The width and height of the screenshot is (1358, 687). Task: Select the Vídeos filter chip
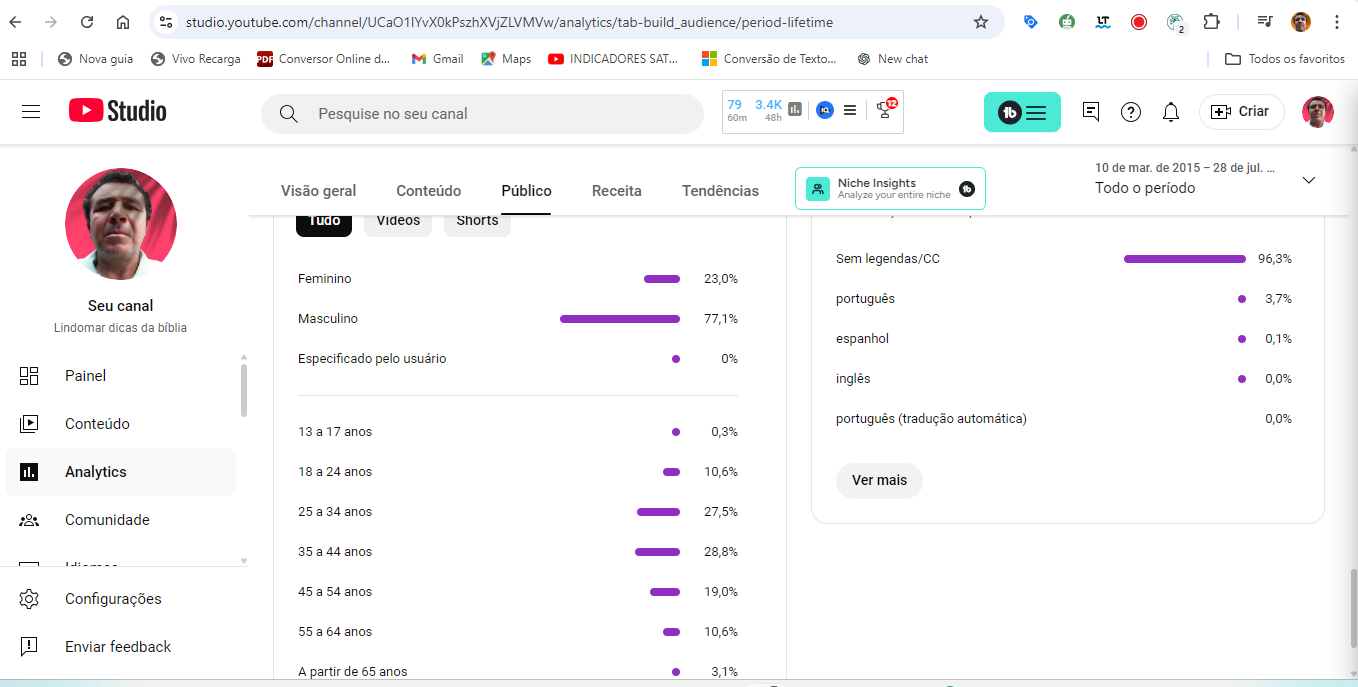click(398, 221)
